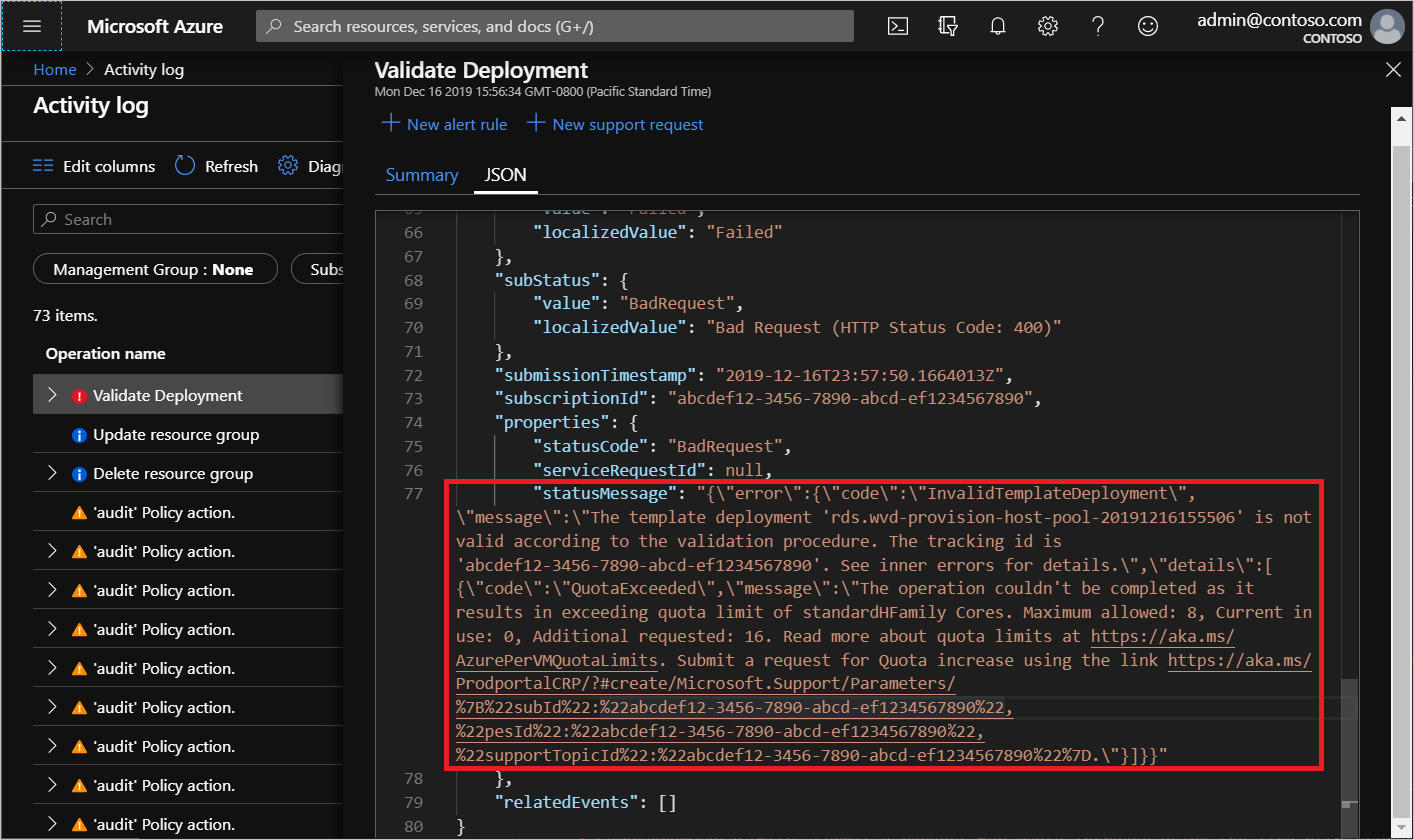Viewport: 1414px width, 840px height.
Task: Open the Management Group : None filter
Action: [x=155, y=268]
